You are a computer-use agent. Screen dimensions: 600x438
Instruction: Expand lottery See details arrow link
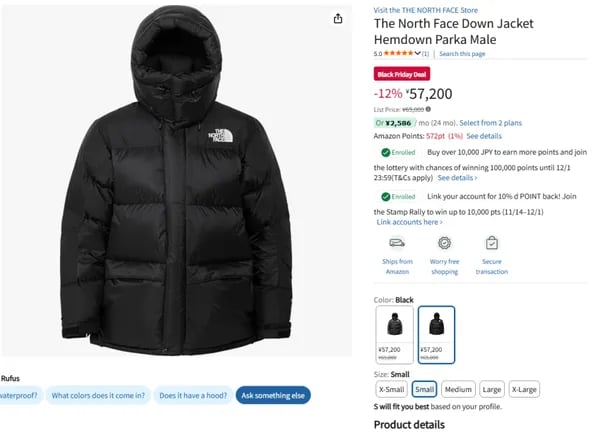click(x=457, y=178)
